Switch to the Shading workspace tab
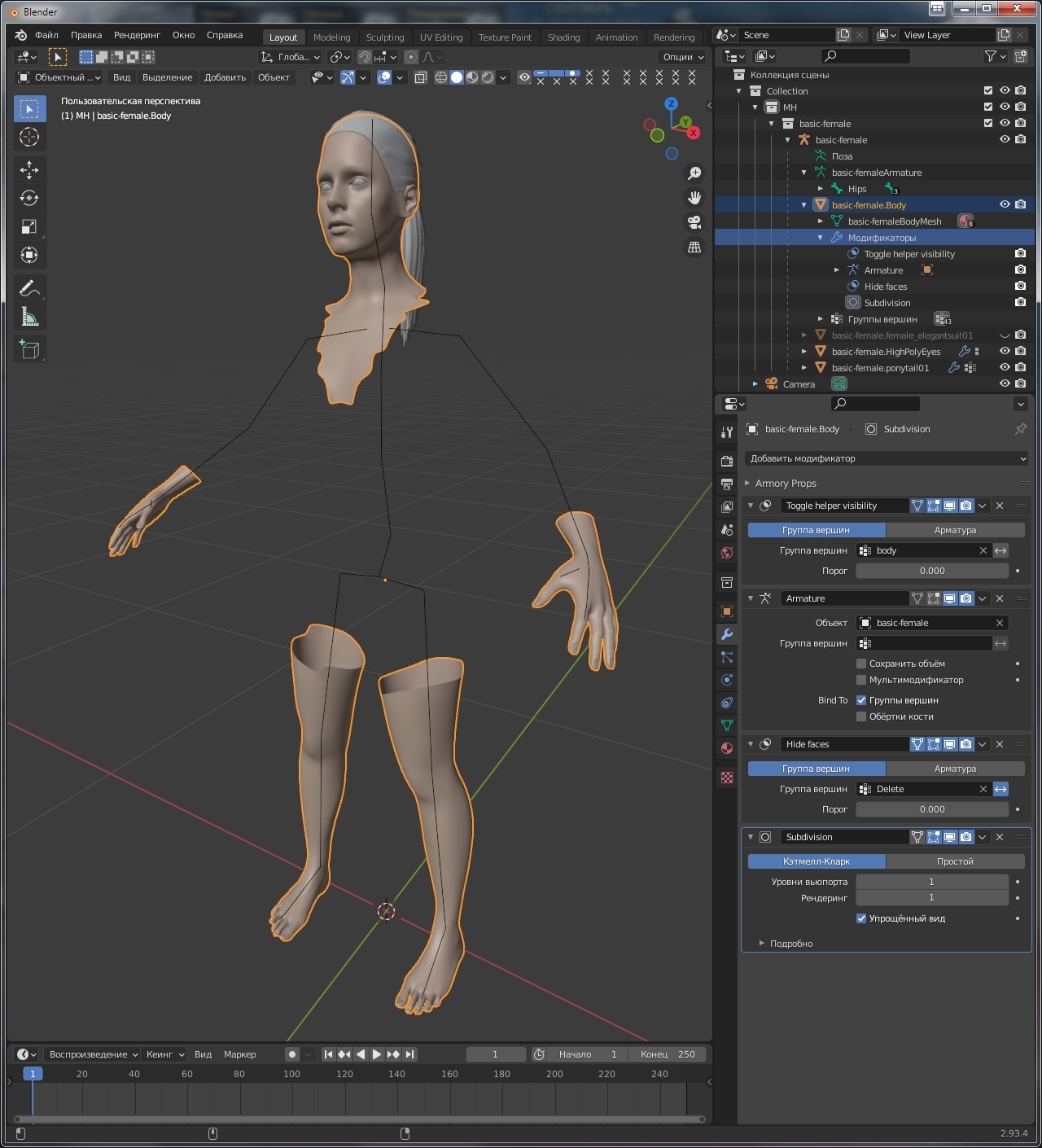The image size is (1042, 1148). [x=563, y=37]
